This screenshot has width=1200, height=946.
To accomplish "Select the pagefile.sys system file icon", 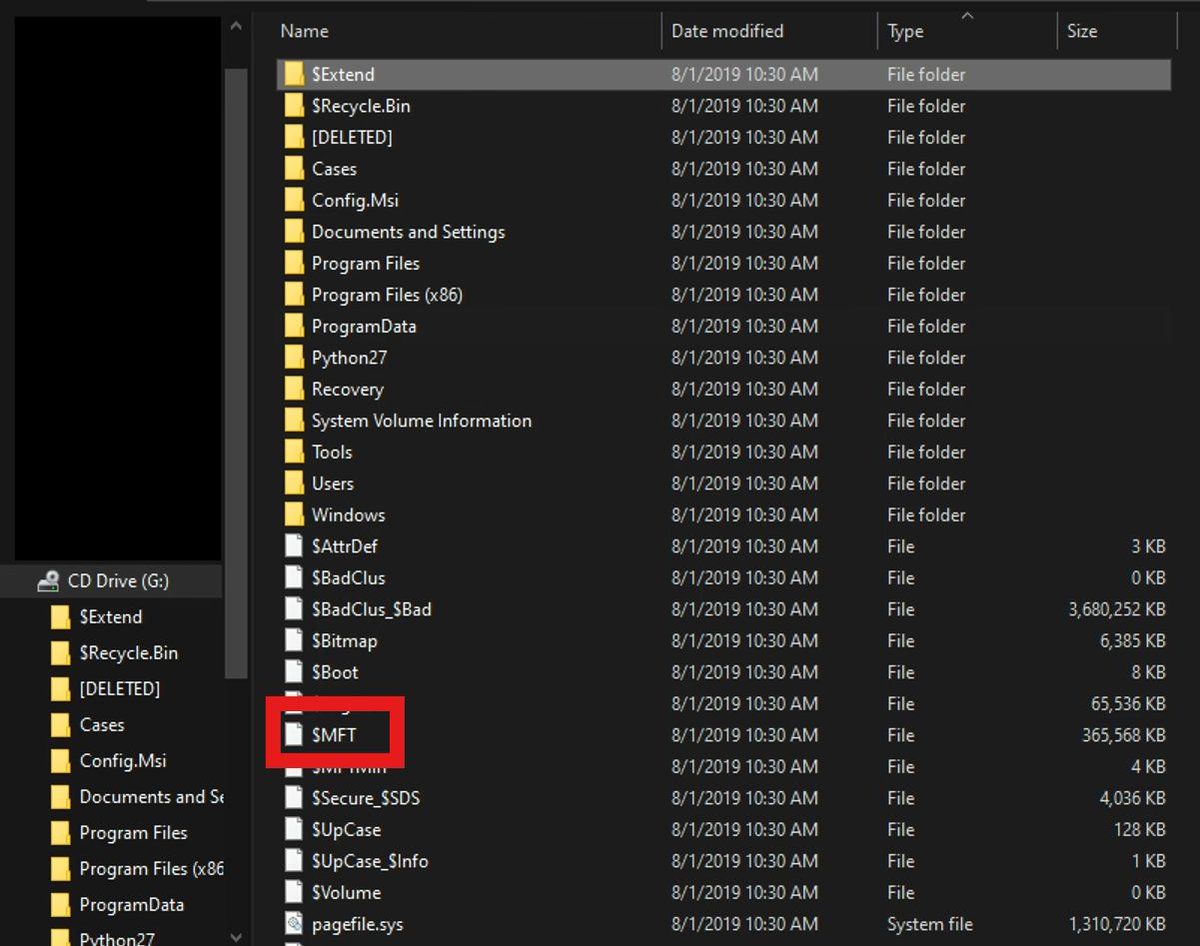I will [293, 924].
